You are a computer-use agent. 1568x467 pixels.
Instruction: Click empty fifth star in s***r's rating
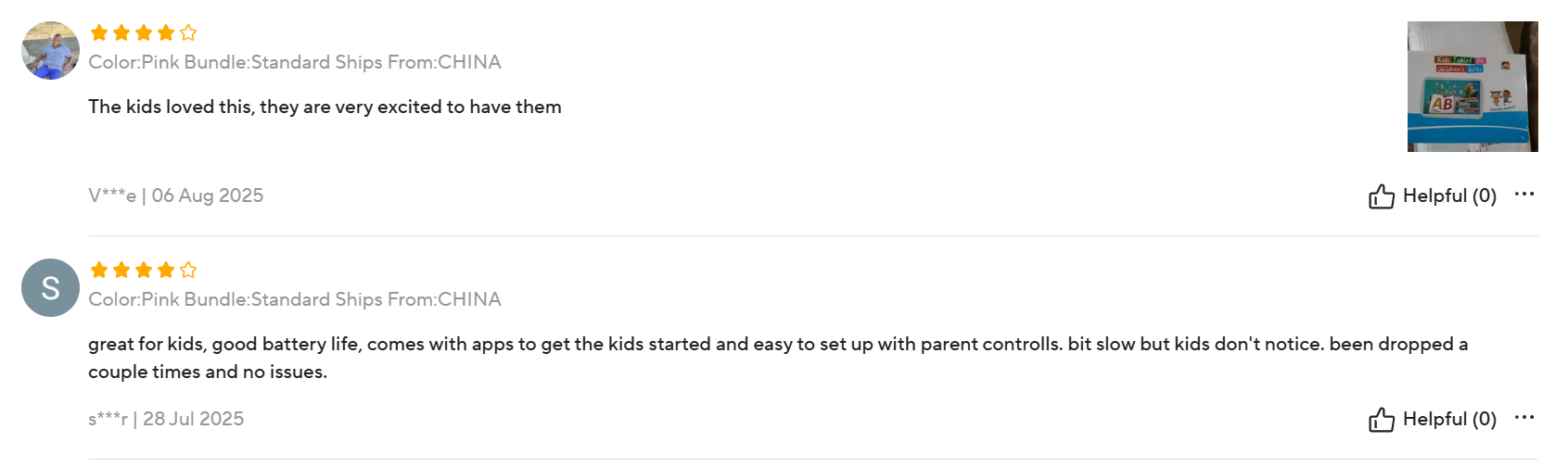(x=188, y=270)
